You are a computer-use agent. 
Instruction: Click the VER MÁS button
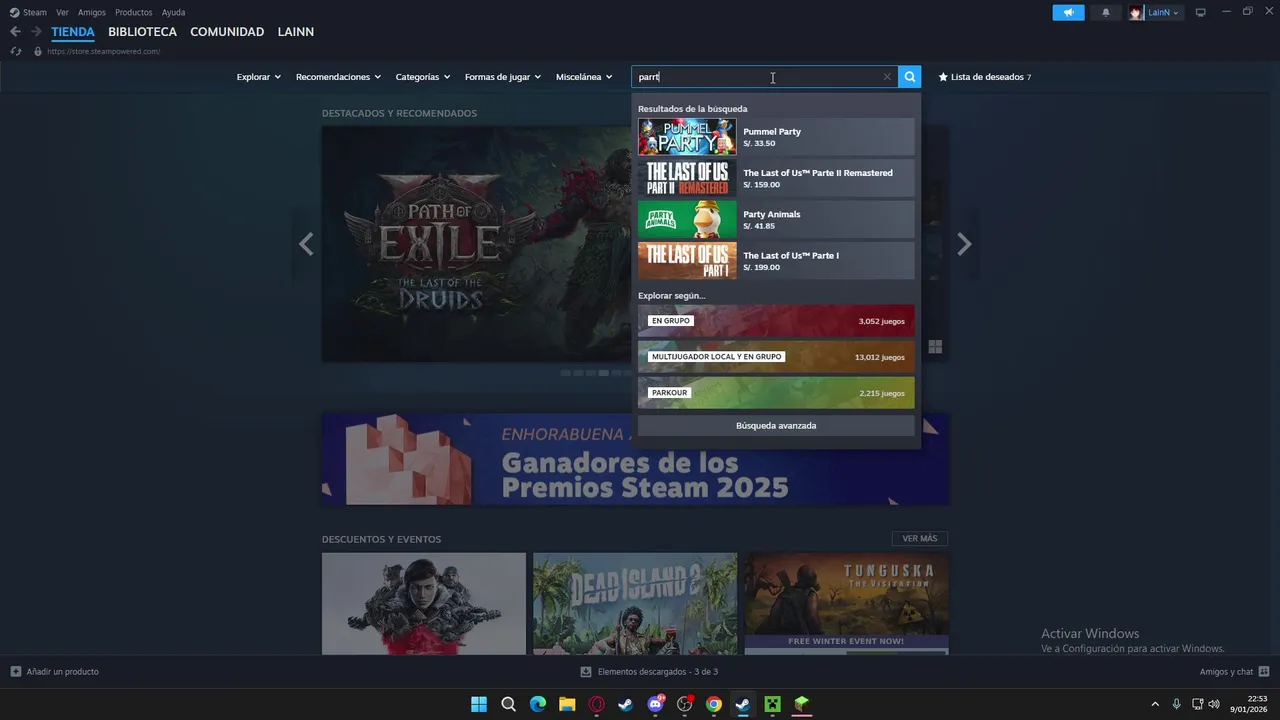click(x=920, y=539)
